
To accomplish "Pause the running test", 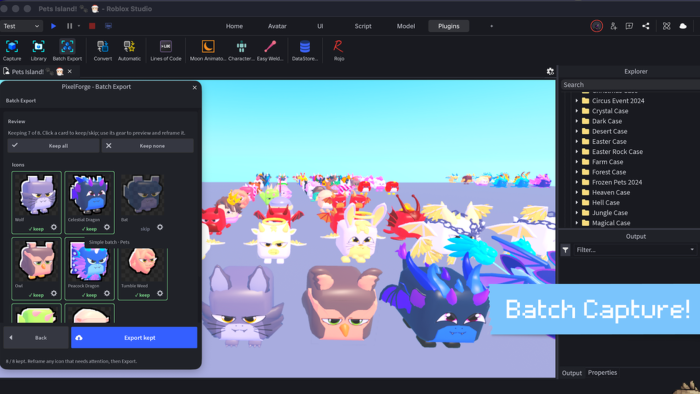I will [x=70, y=26].
